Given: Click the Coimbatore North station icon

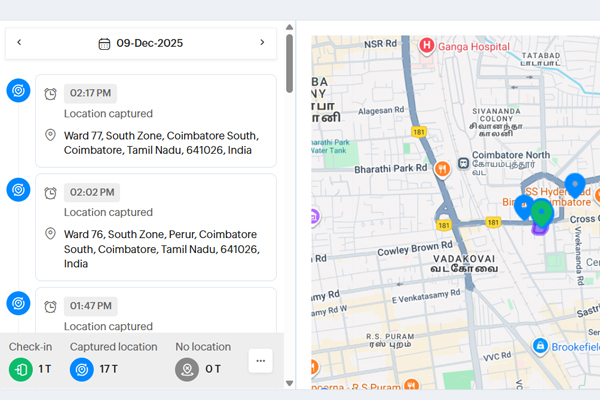Looking at the screenshot, I should (x=464, y=163).
